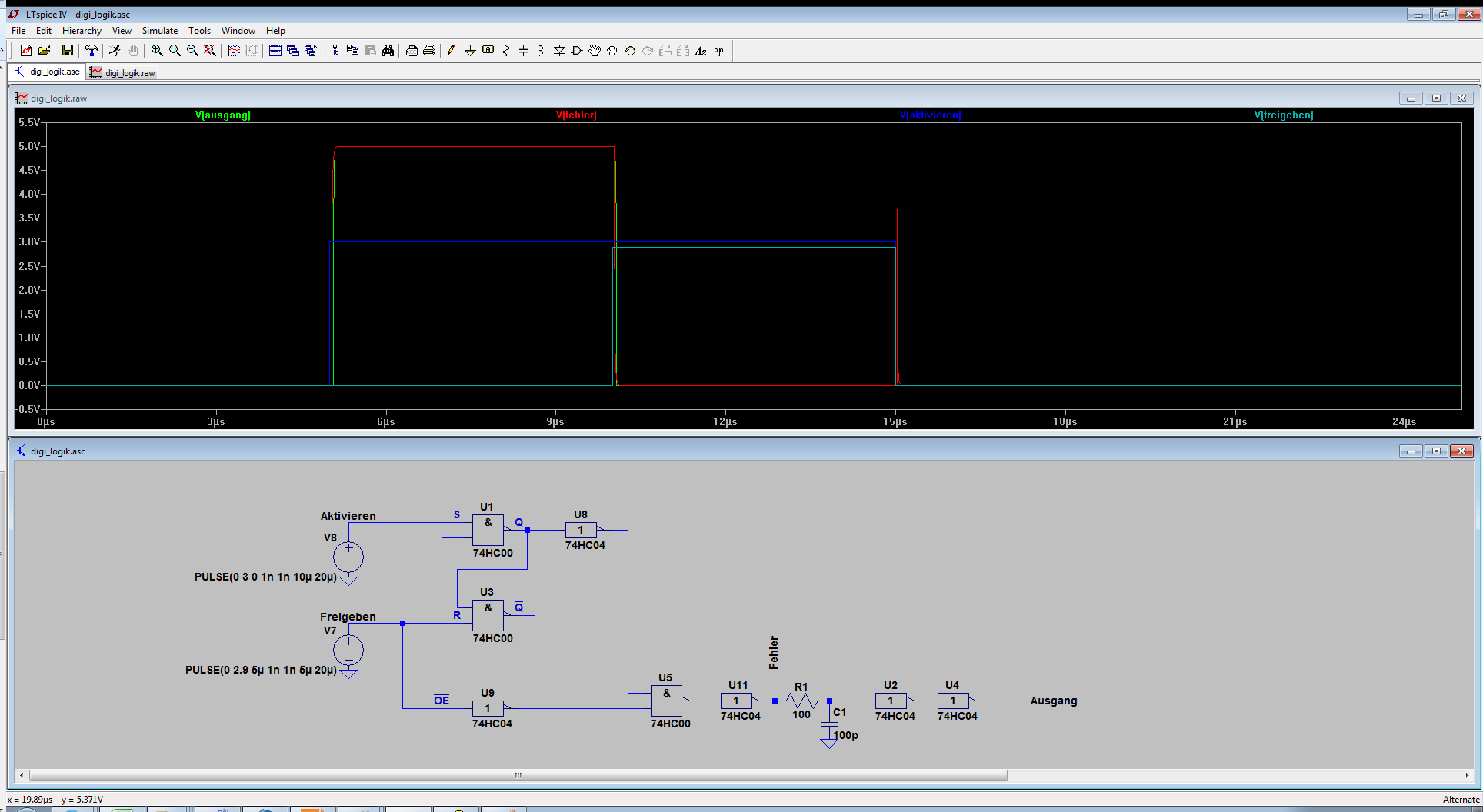Click the Ausgang net label
The image size is (1483, 812).
(1054, 701)
